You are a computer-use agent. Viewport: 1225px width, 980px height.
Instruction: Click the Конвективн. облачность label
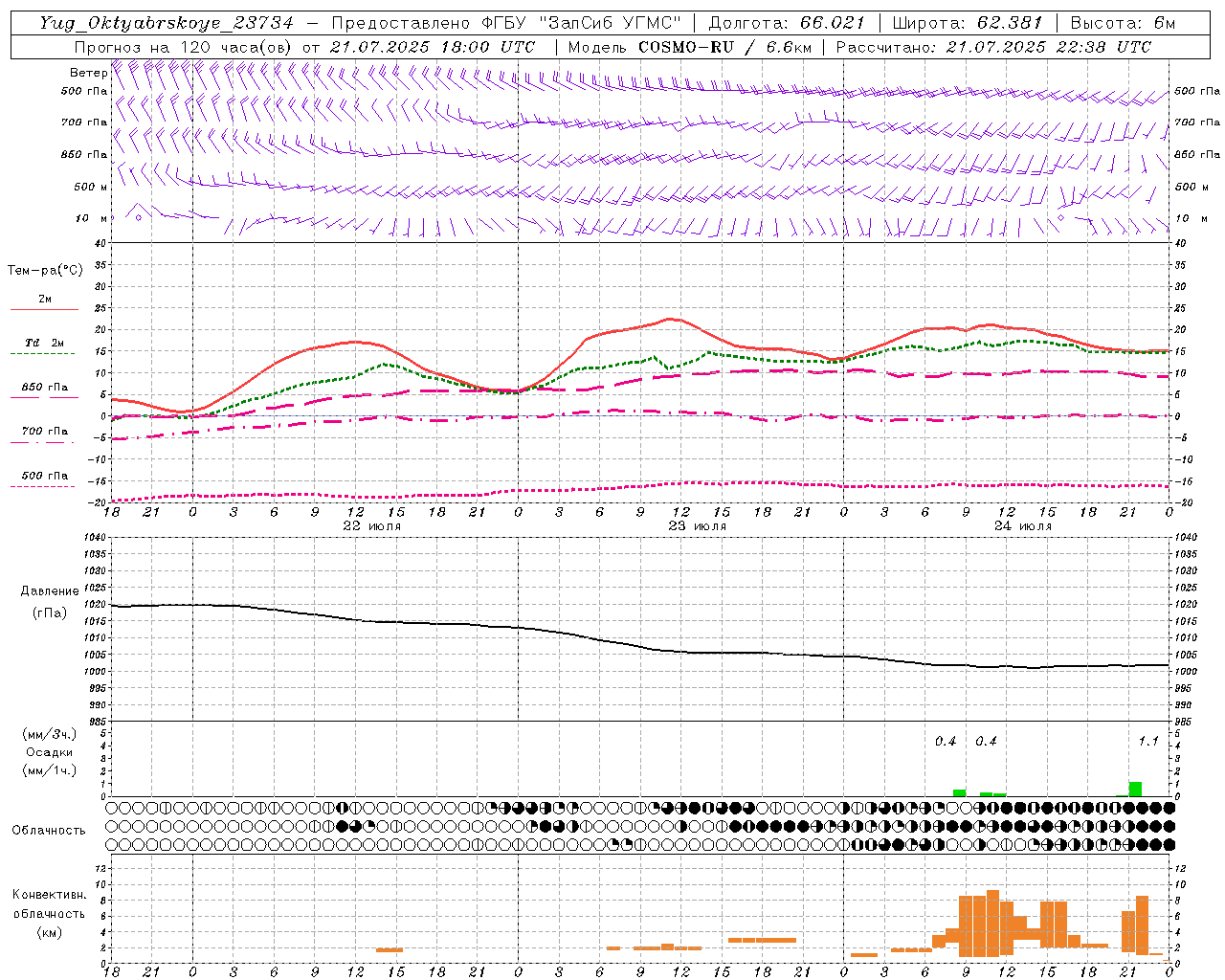[49, 904]
